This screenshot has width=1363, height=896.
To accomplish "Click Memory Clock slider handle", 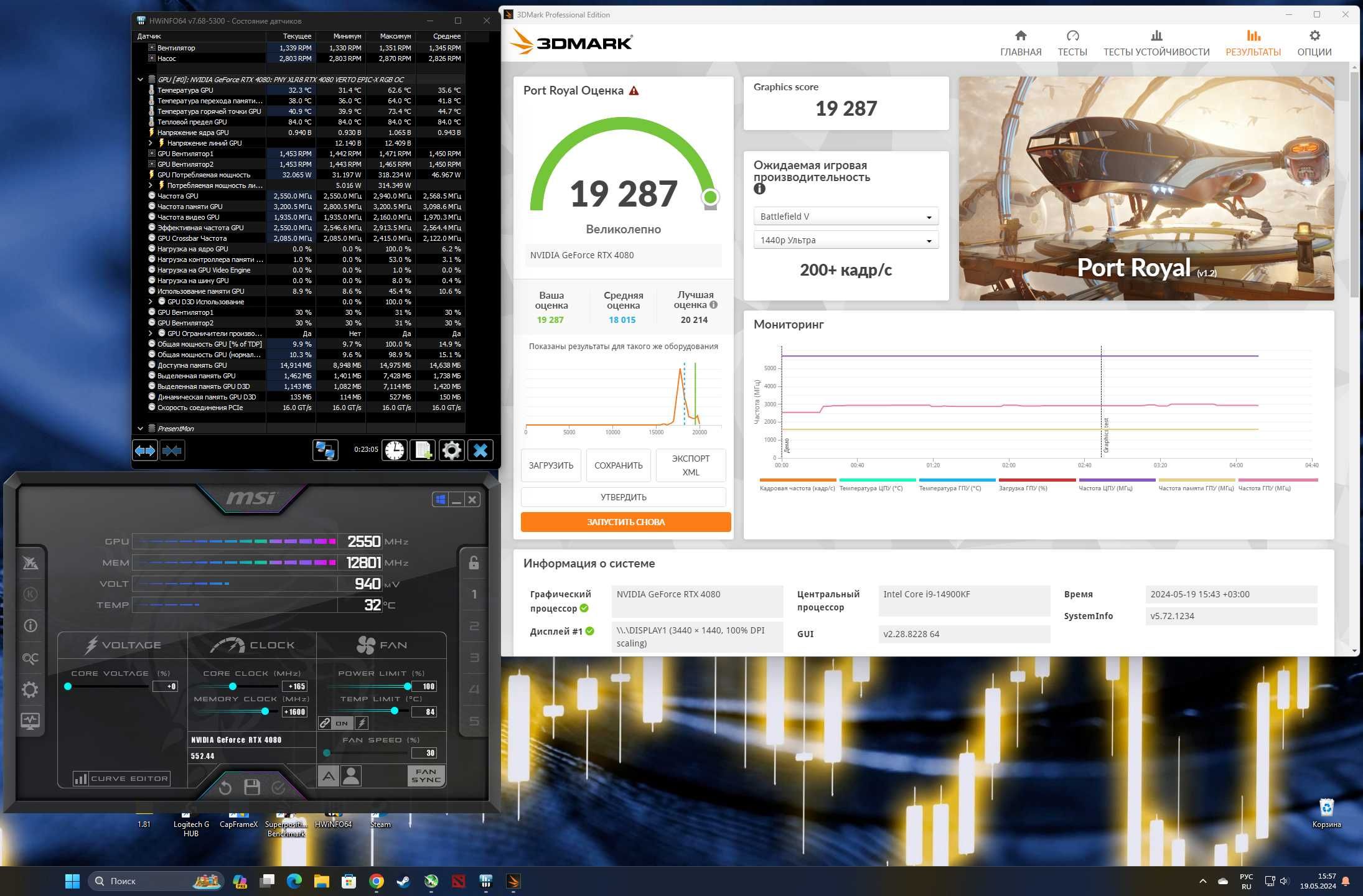I will point(265,711).
